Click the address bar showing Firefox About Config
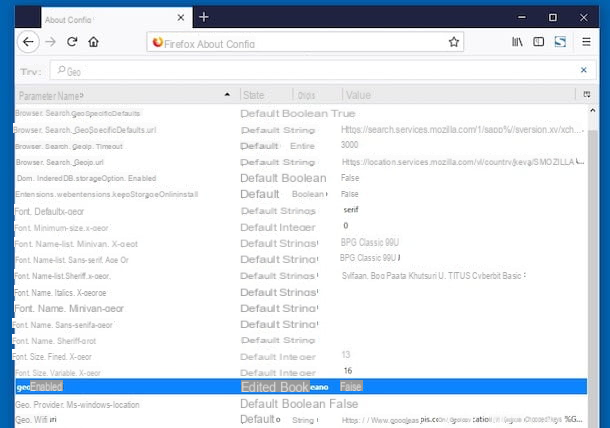Screen dimensions: 610x428 tap(305, 42)
